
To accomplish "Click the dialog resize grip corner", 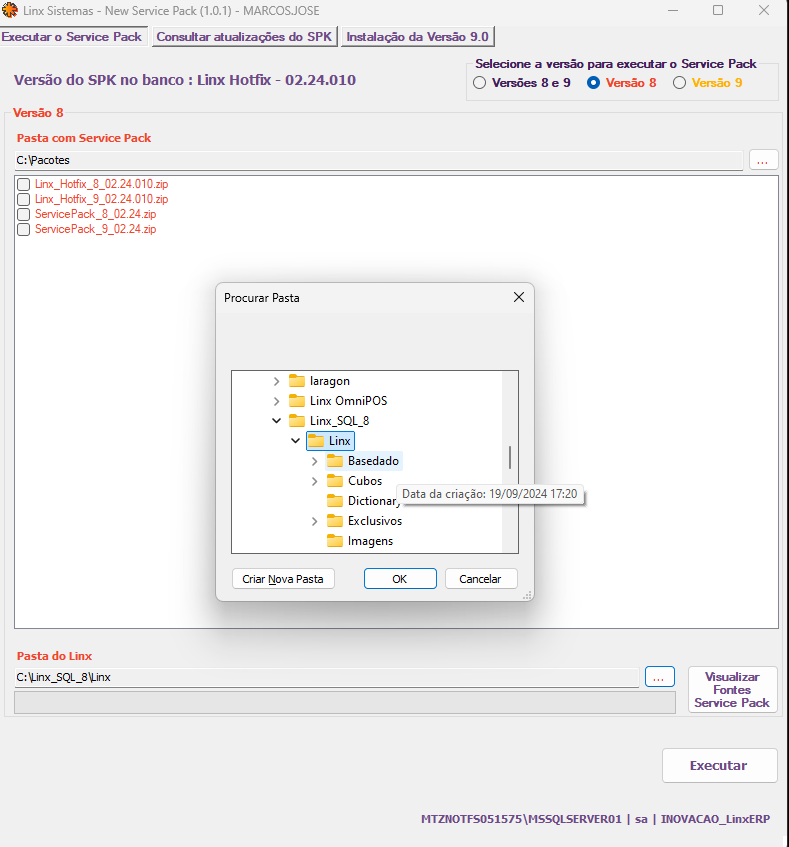I will 527,595.
